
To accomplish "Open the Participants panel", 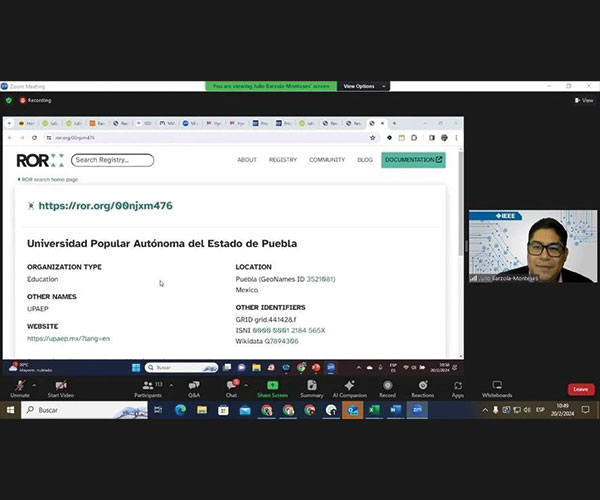I will (148, 389).
